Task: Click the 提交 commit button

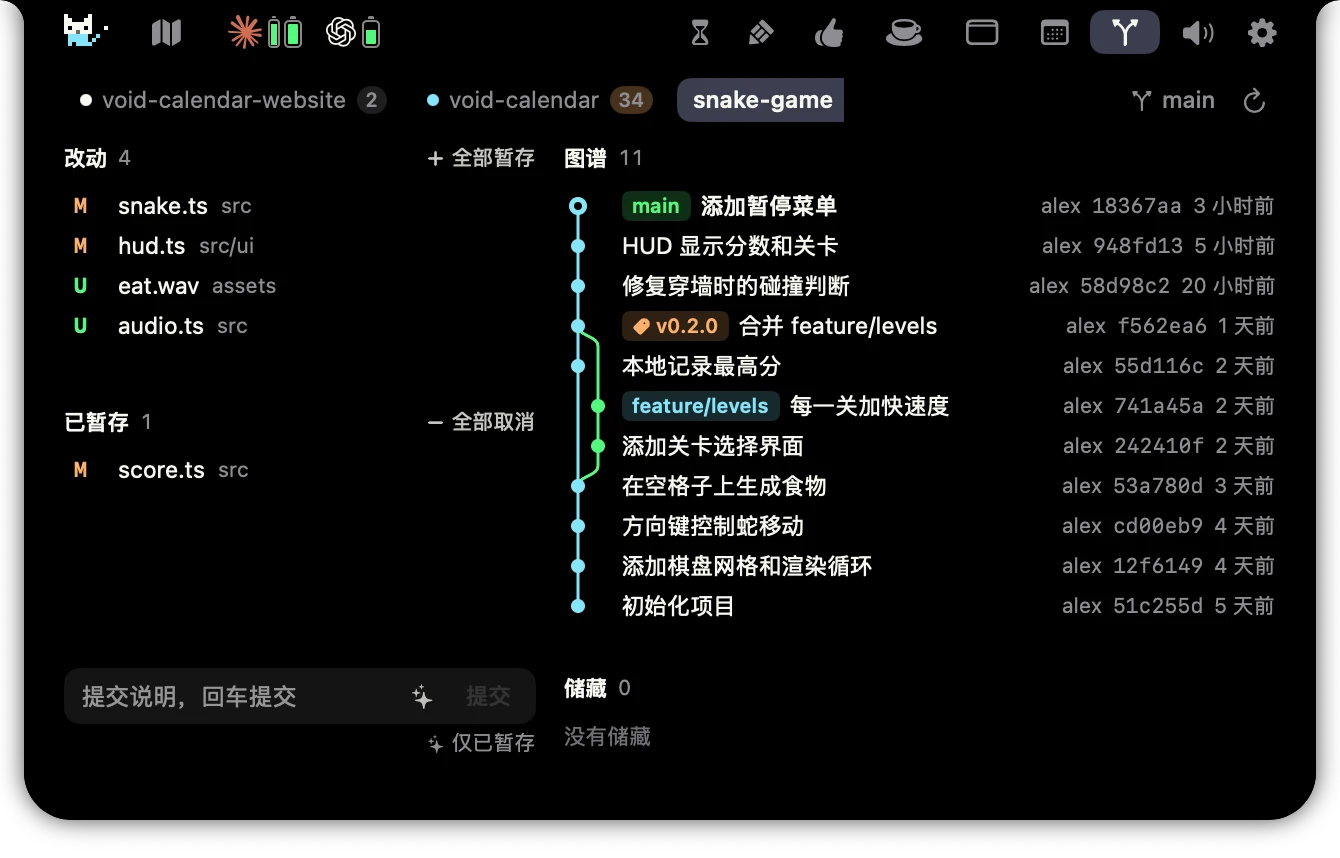Action: (488, 697)
